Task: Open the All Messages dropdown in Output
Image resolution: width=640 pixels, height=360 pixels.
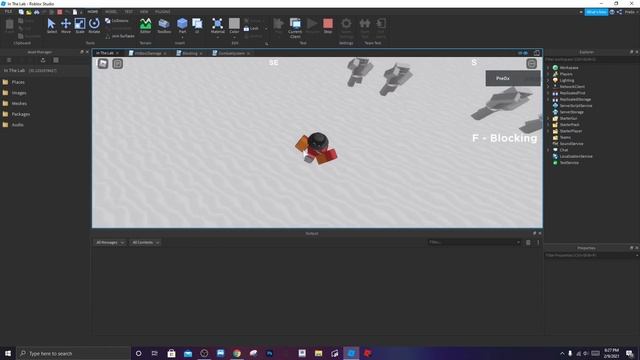Action: [109, 242]
